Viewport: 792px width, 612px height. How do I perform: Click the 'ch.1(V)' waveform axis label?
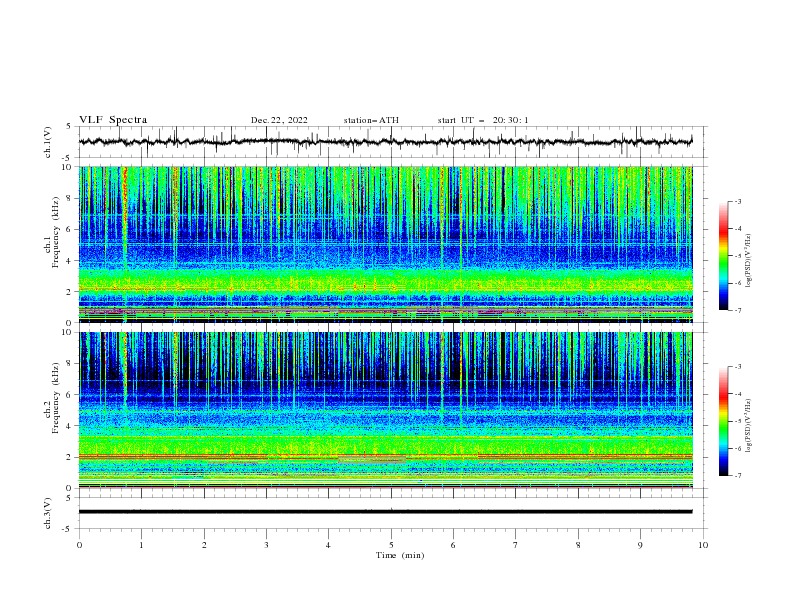(x=48, y=142)
